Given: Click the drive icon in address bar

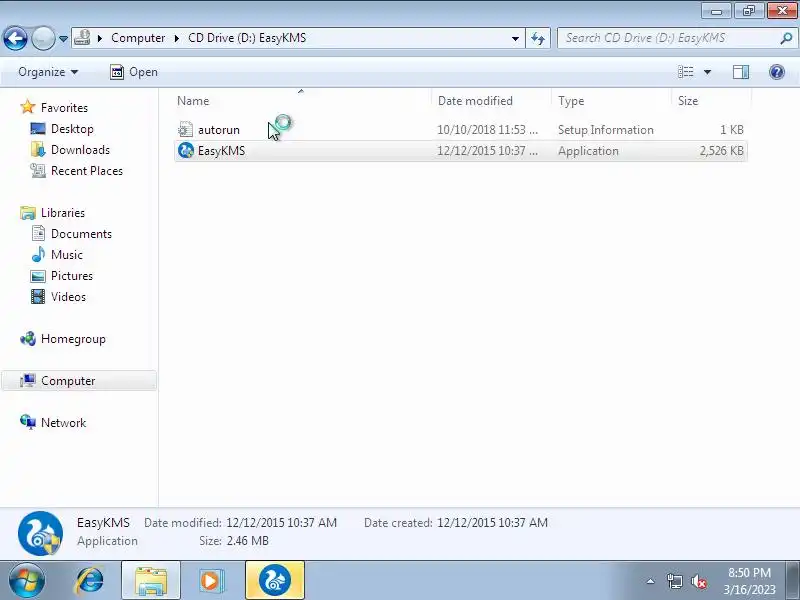Looking at the screenshot, I should tap(82, 38).
